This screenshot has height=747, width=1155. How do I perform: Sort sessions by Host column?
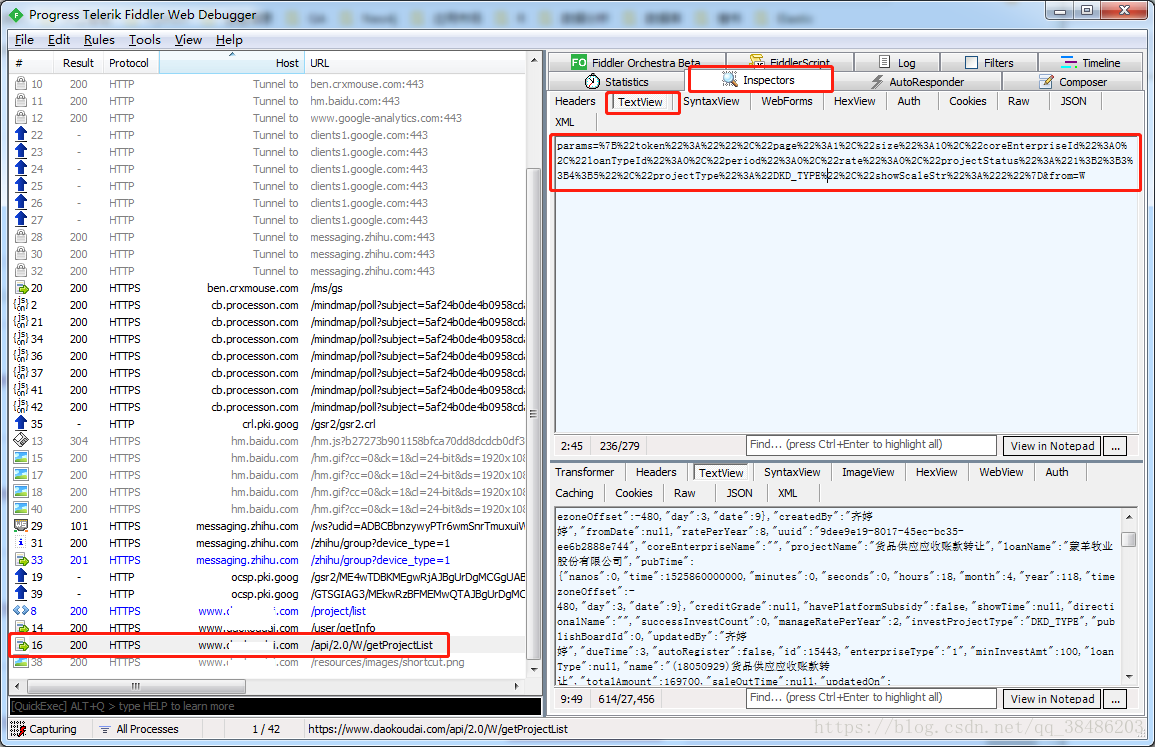232,63
